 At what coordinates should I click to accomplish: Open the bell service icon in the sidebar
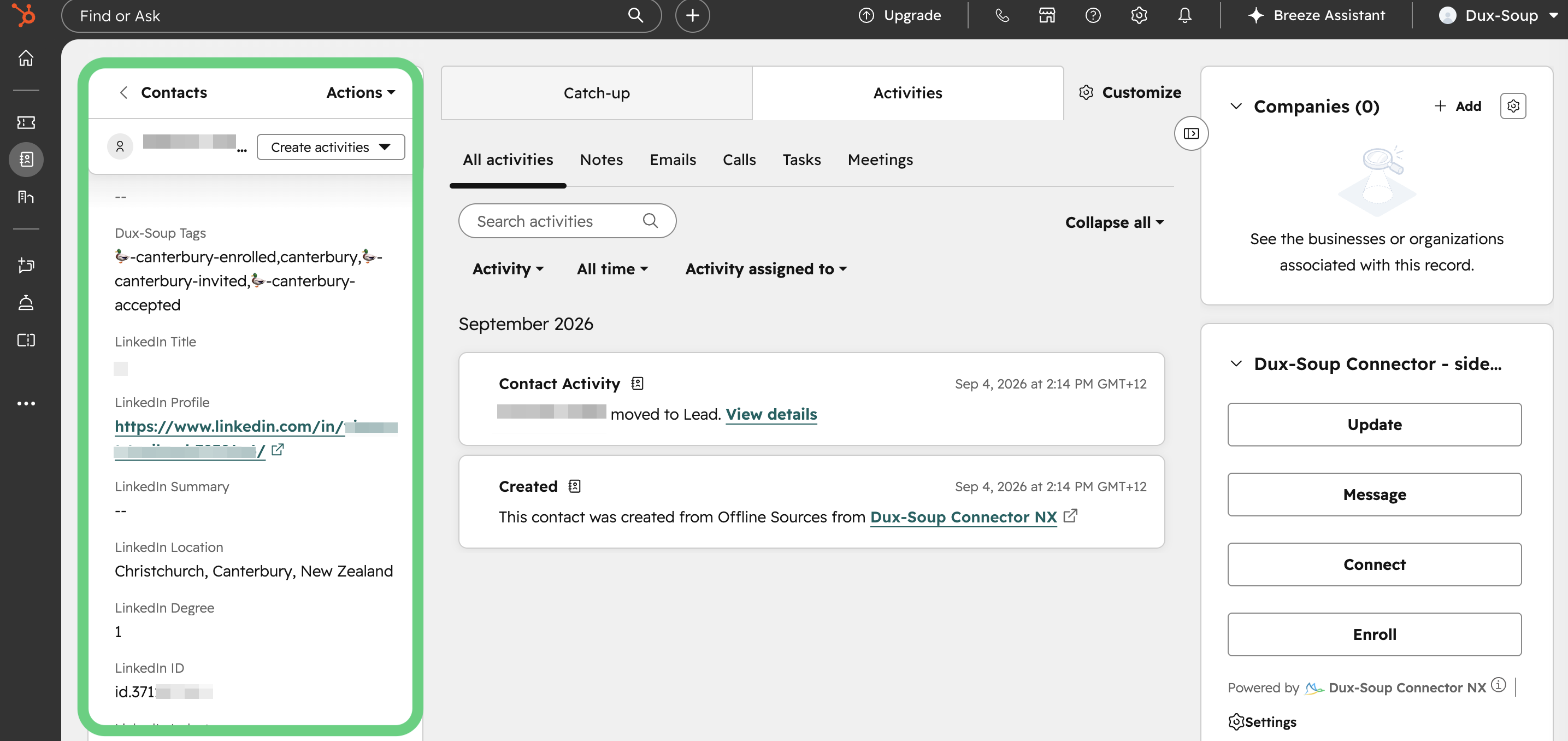[x=26, y=303]
